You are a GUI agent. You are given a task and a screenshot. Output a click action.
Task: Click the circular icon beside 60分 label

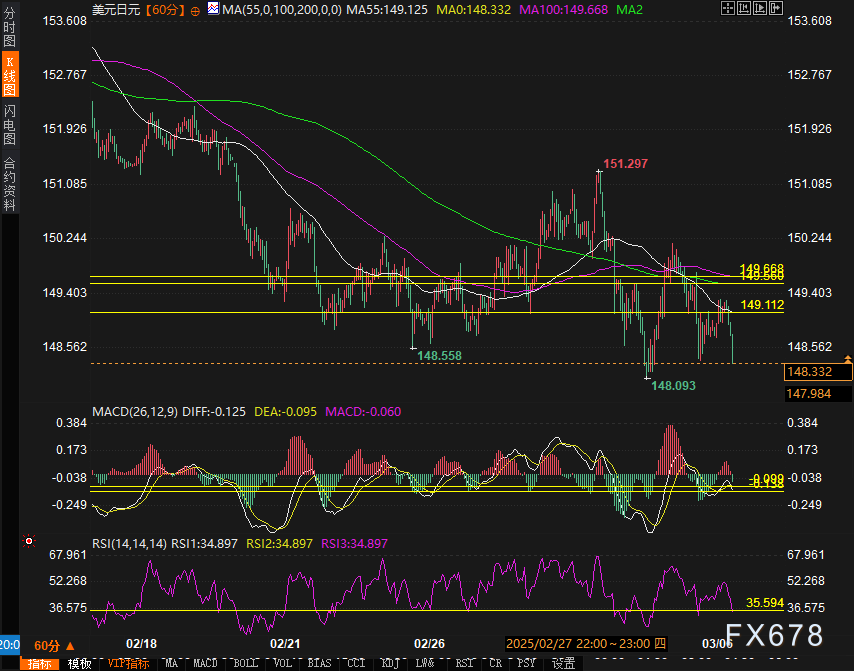[x=194, y=9]
